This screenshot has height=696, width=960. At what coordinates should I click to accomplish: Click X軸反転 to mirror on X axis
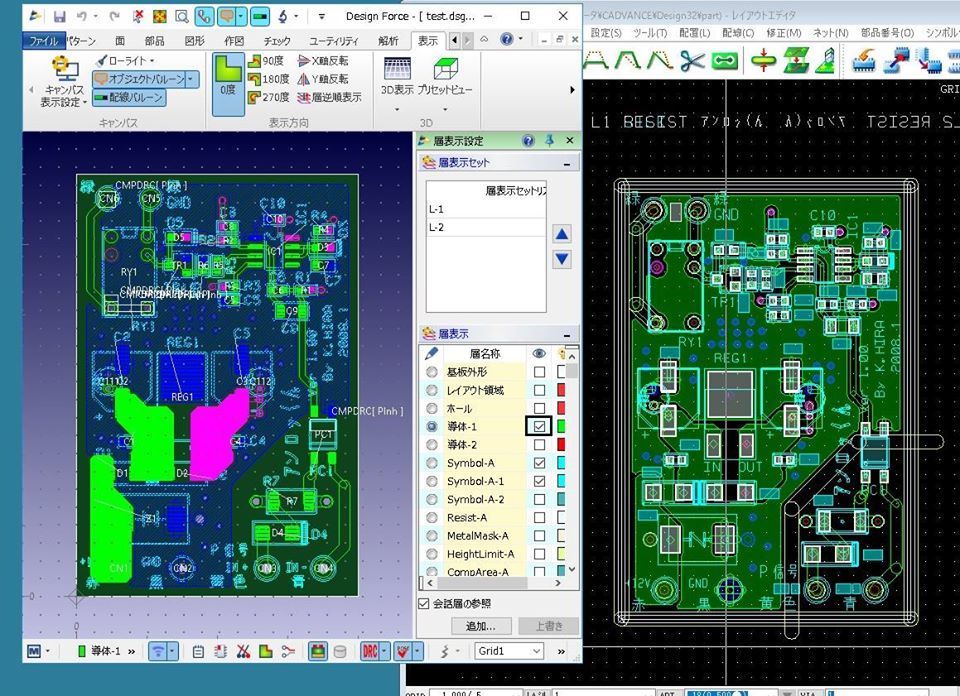pyautogui.click(x=323, y=61)
